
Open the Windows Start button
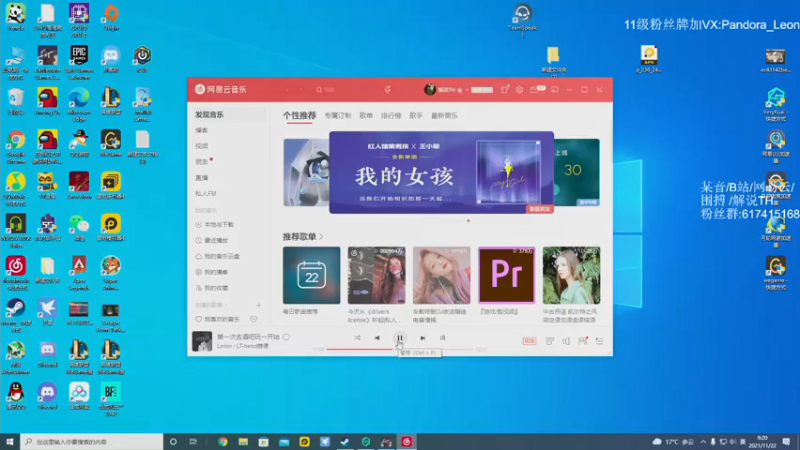point(10,441)
